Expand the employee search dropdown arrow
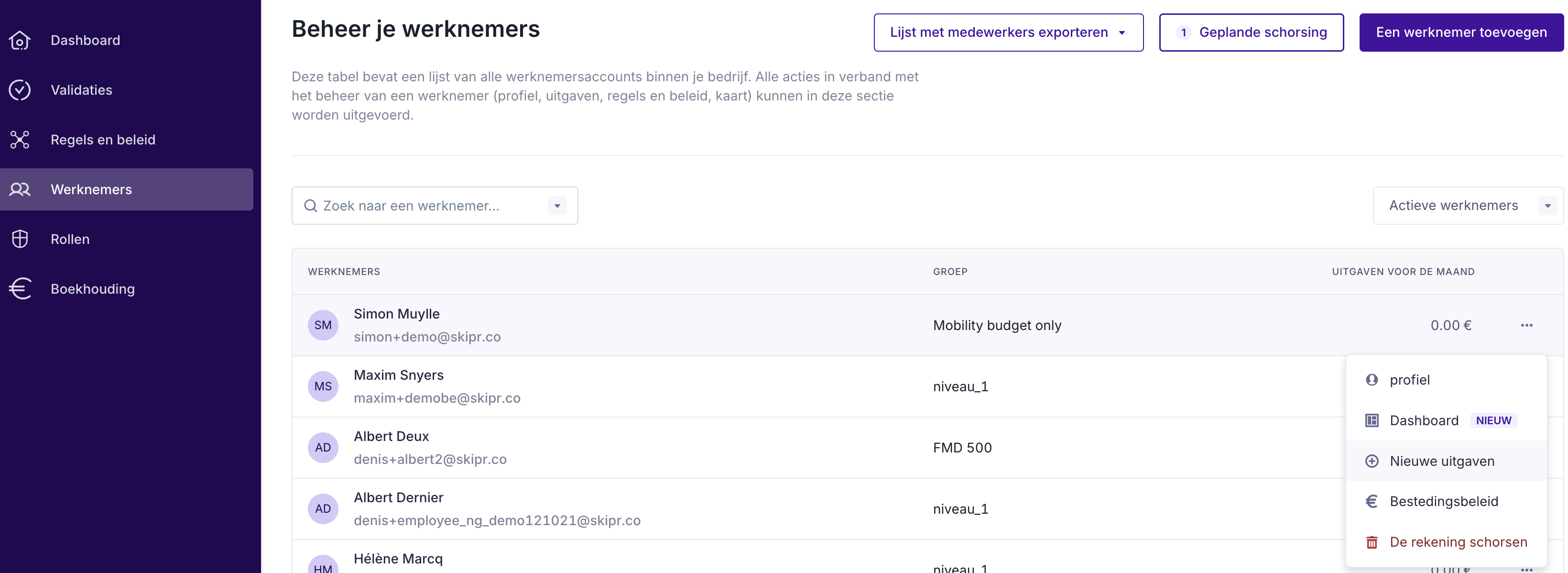Image resolution: width=1568 pixels, height=573 pixels. [x=556, y=206]
